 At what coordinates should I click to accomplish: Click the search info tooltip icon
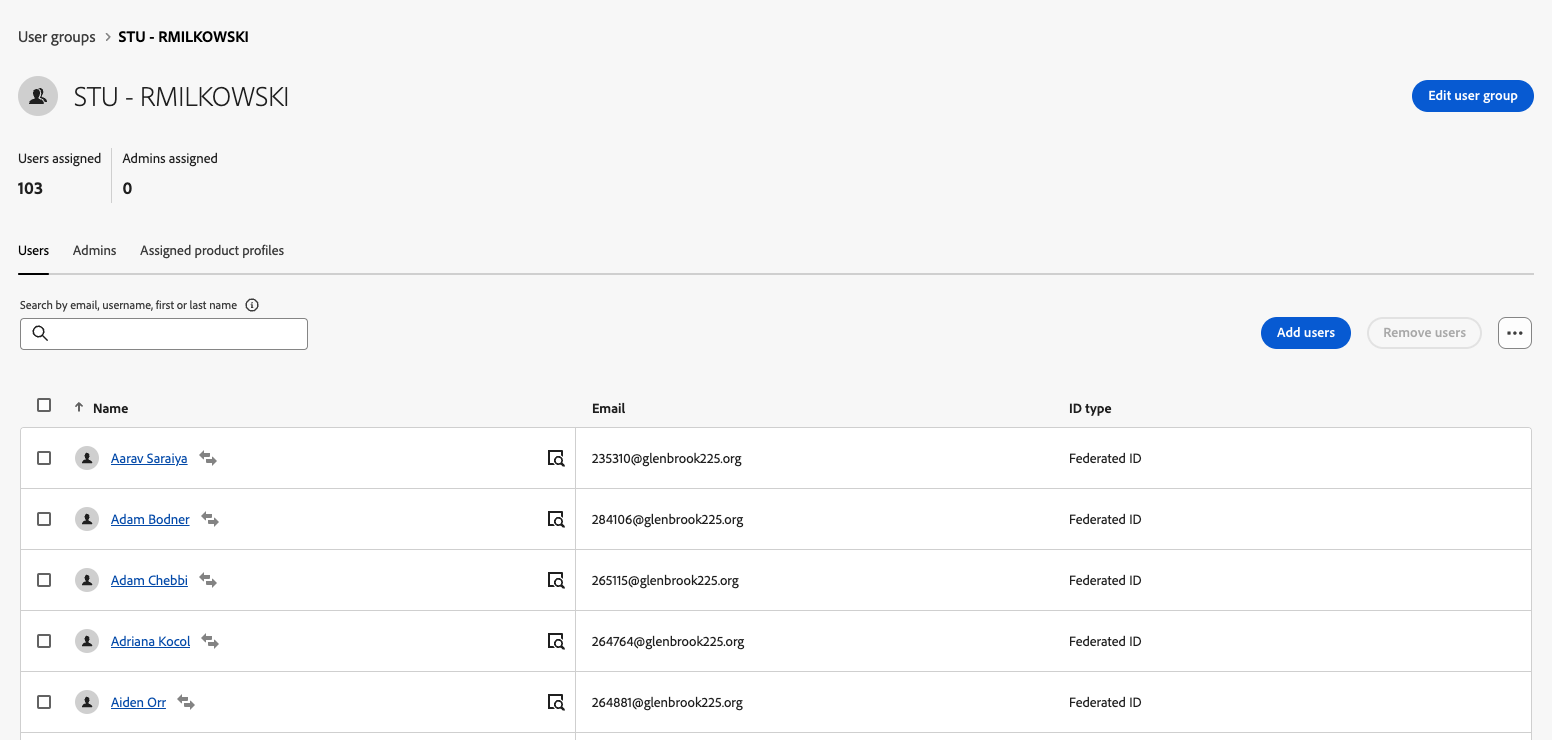[x=252, y=305]
